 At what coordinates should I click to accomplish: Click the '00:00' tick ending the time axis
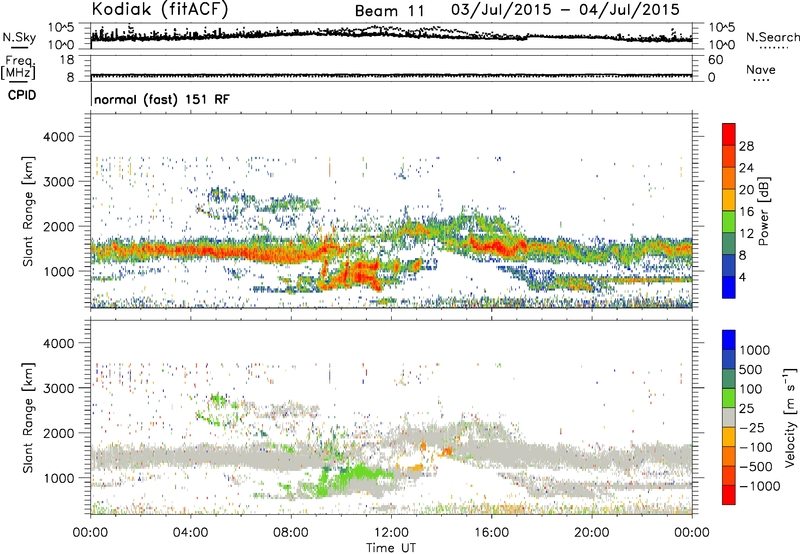(x=691, y=533)
